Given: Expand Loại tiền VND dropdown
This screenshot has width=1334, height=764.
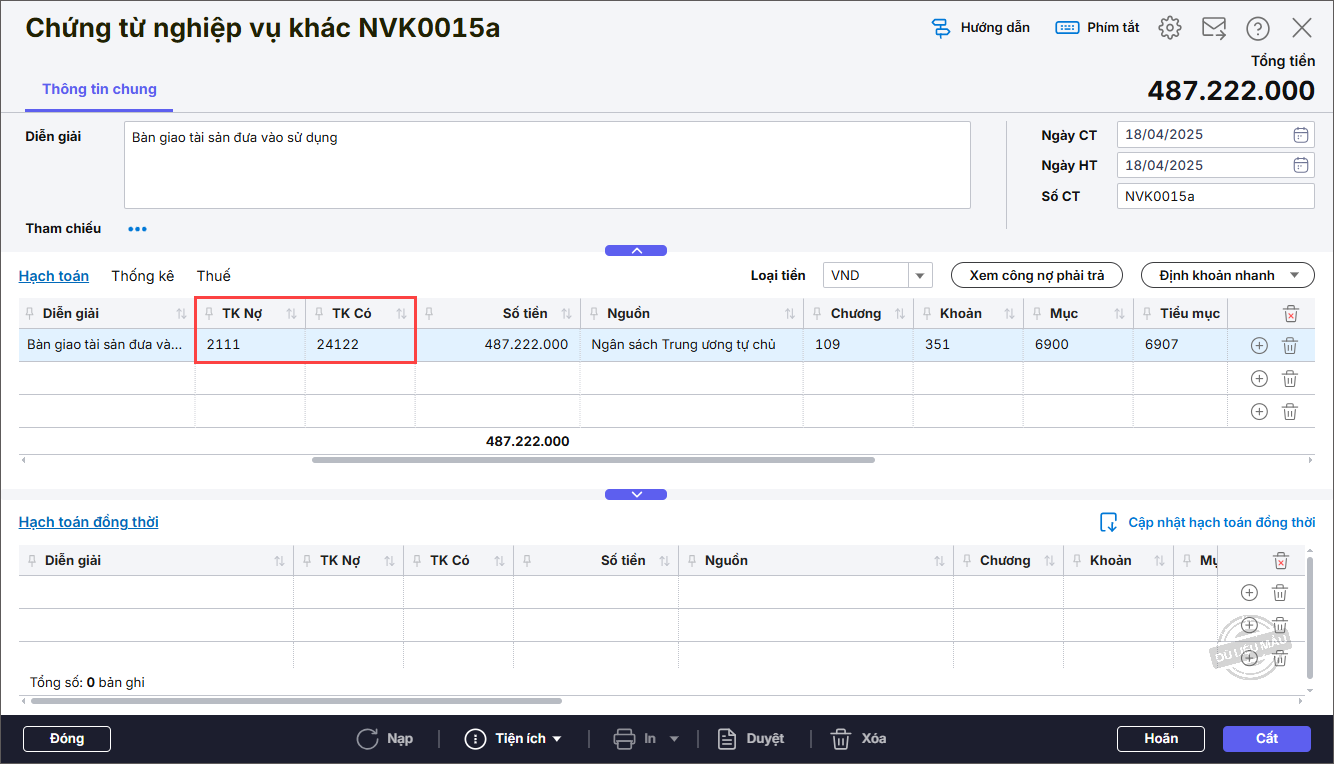Looking at the screenshot, I should [x=919, y=276].
